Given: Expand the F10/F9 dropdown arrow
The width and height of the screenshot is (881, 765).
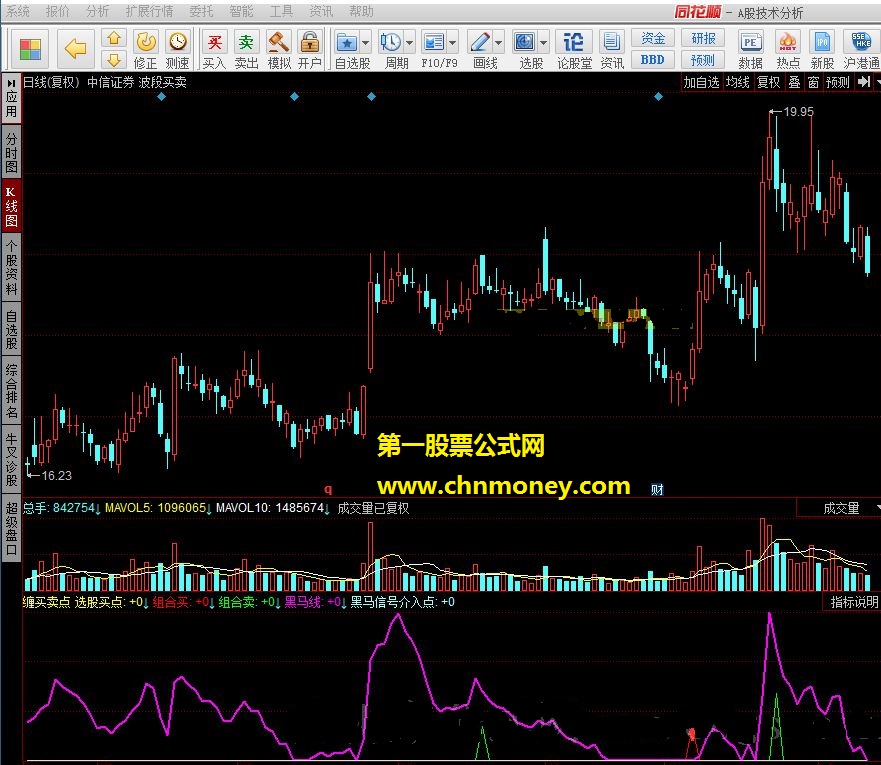Looking at the screenshot, I should (x=452, y=43).
